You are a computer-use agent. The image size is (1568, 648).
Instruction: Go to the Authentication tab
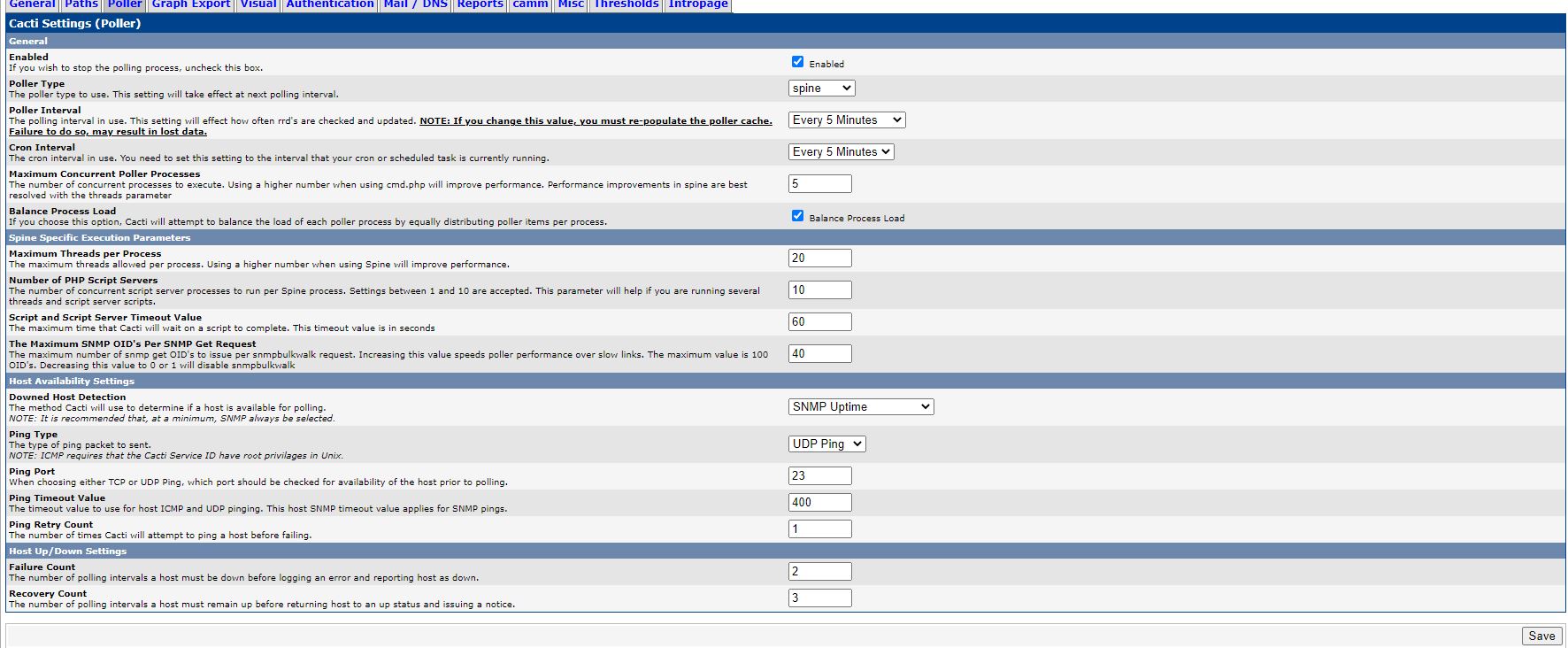click(x=330, y=4)
